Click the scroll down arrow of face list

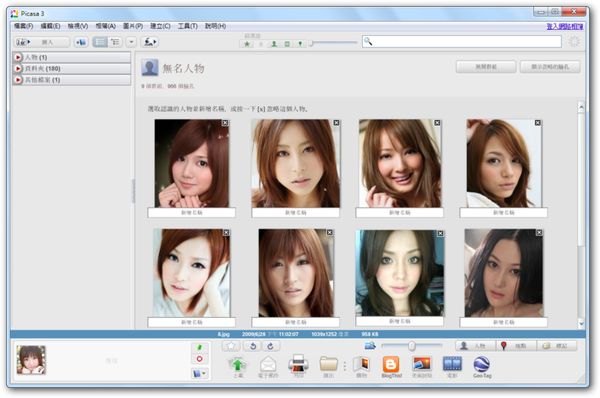pos(581,324)
